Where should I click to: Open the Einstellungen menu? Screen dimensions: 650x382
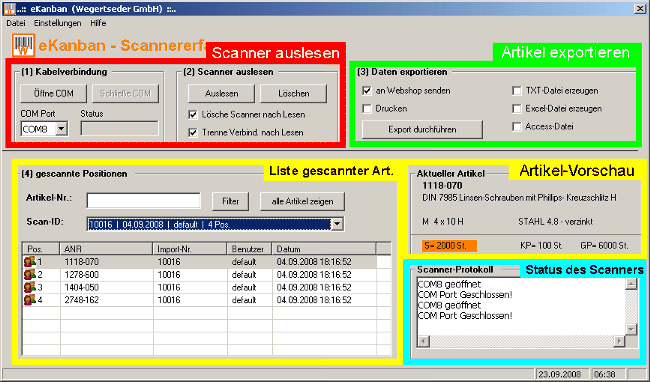[x=57, y=23]
